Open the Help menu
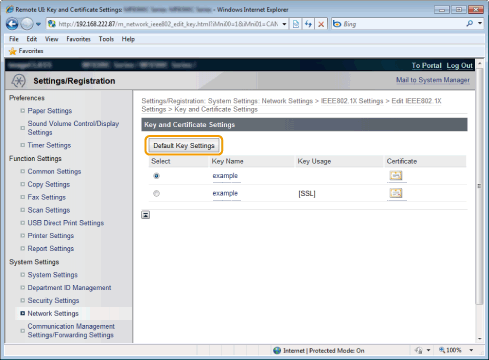 pos(128,39)
